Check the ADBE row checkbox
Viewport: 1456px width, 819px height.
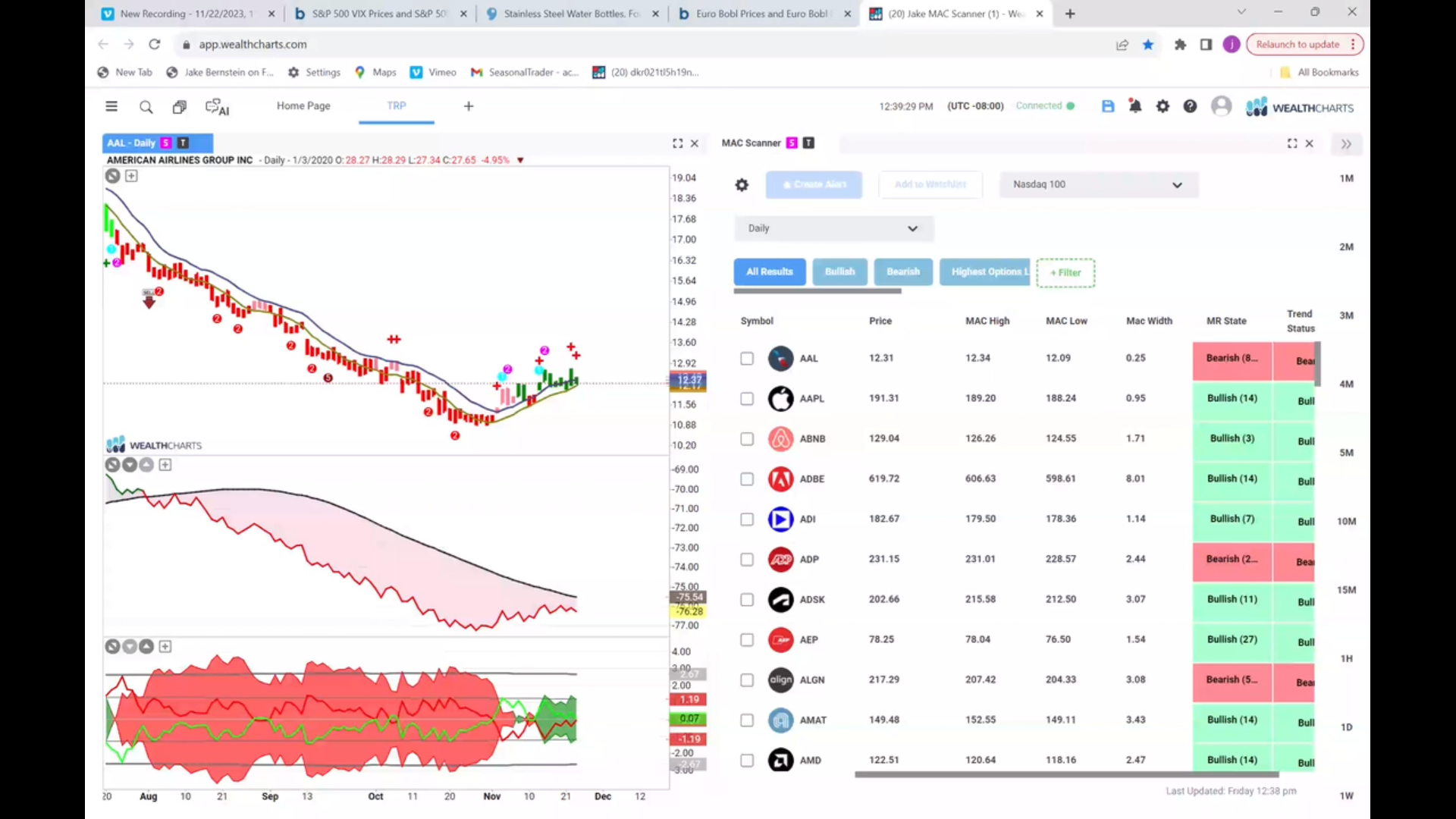click(747, 479)
